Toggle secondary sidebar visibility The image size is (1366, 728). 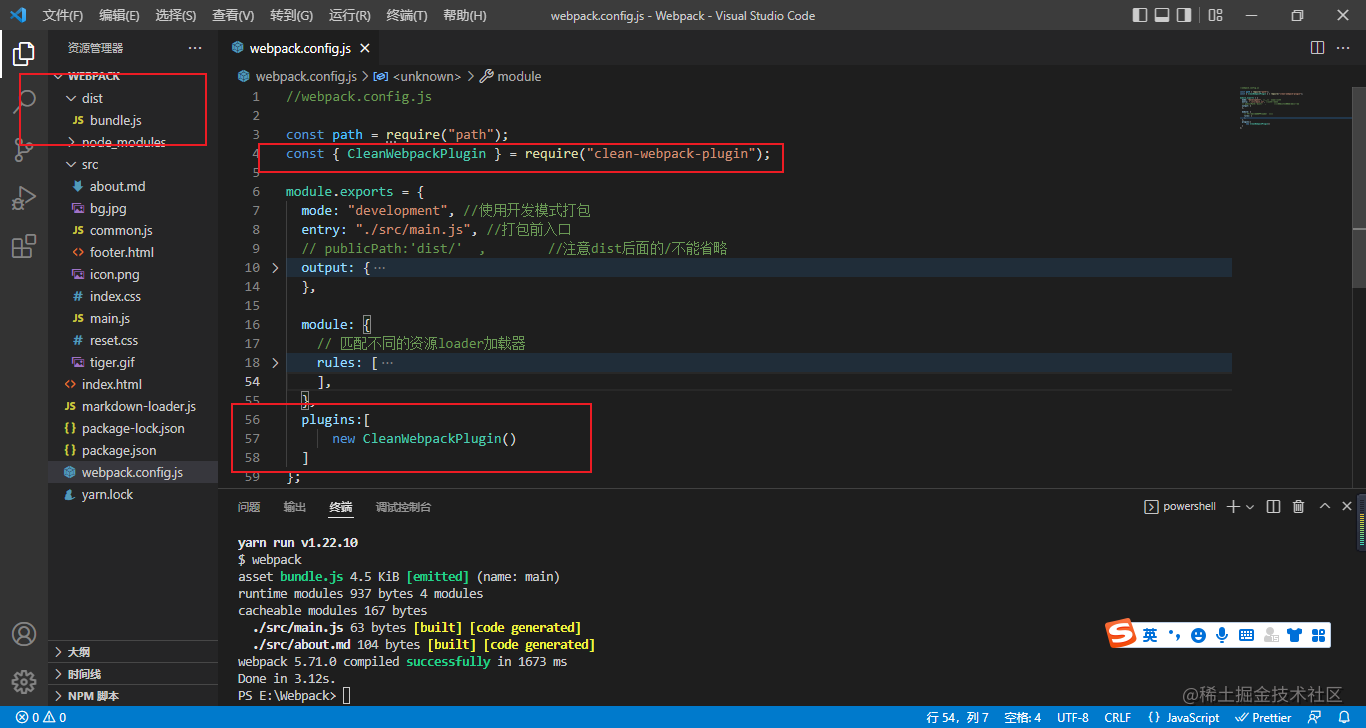coord(1184,15)
